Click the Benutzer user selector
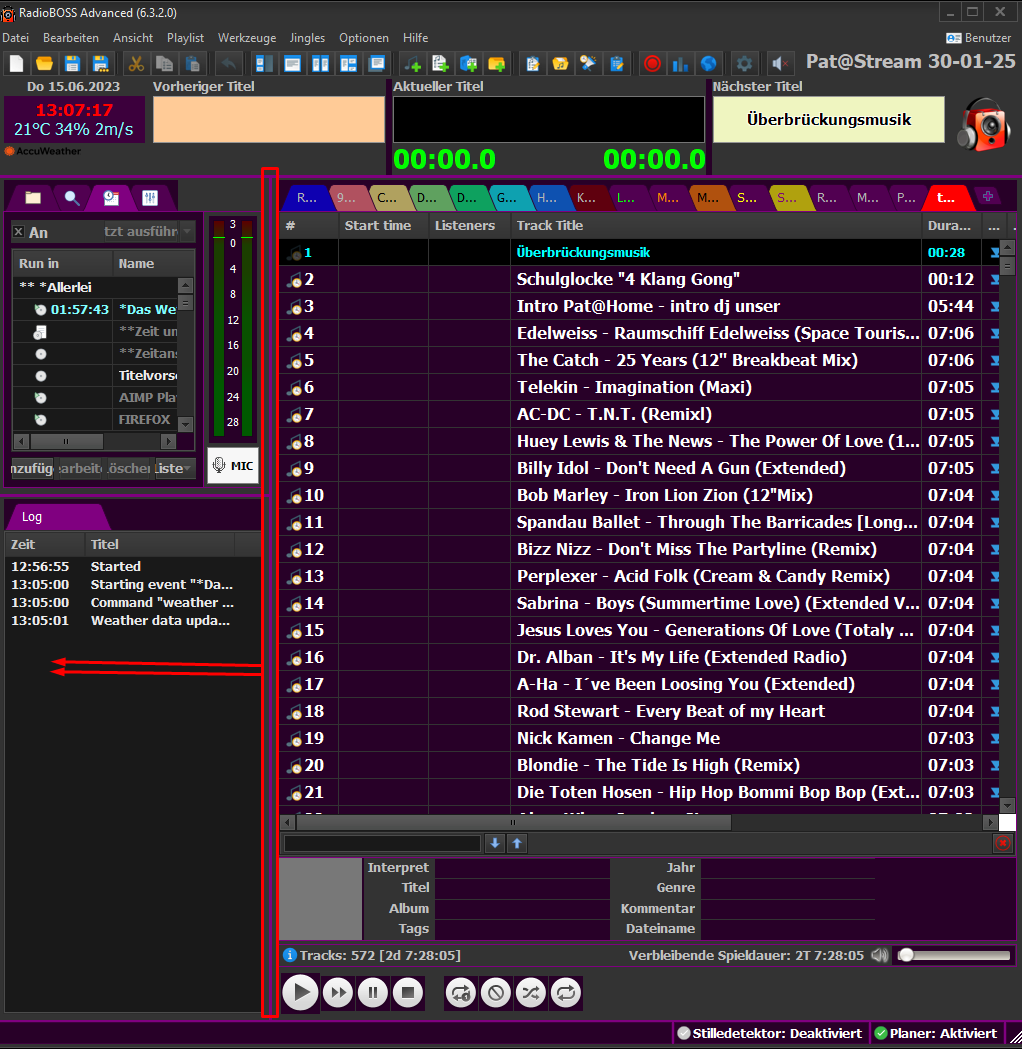Image resolution: width=1022 pixels, height=1049 pixels. [x=978, y=37]
